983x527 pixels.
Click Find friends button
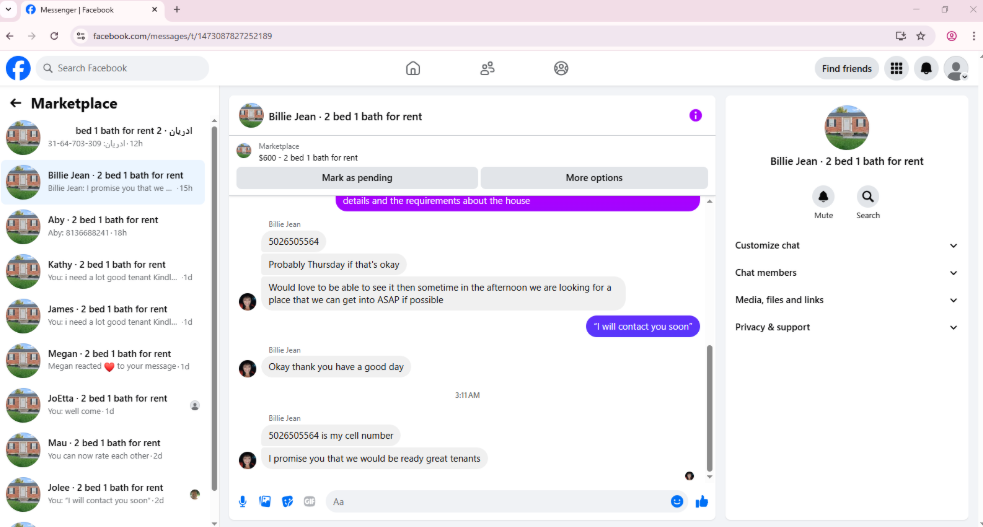(846, 68)
